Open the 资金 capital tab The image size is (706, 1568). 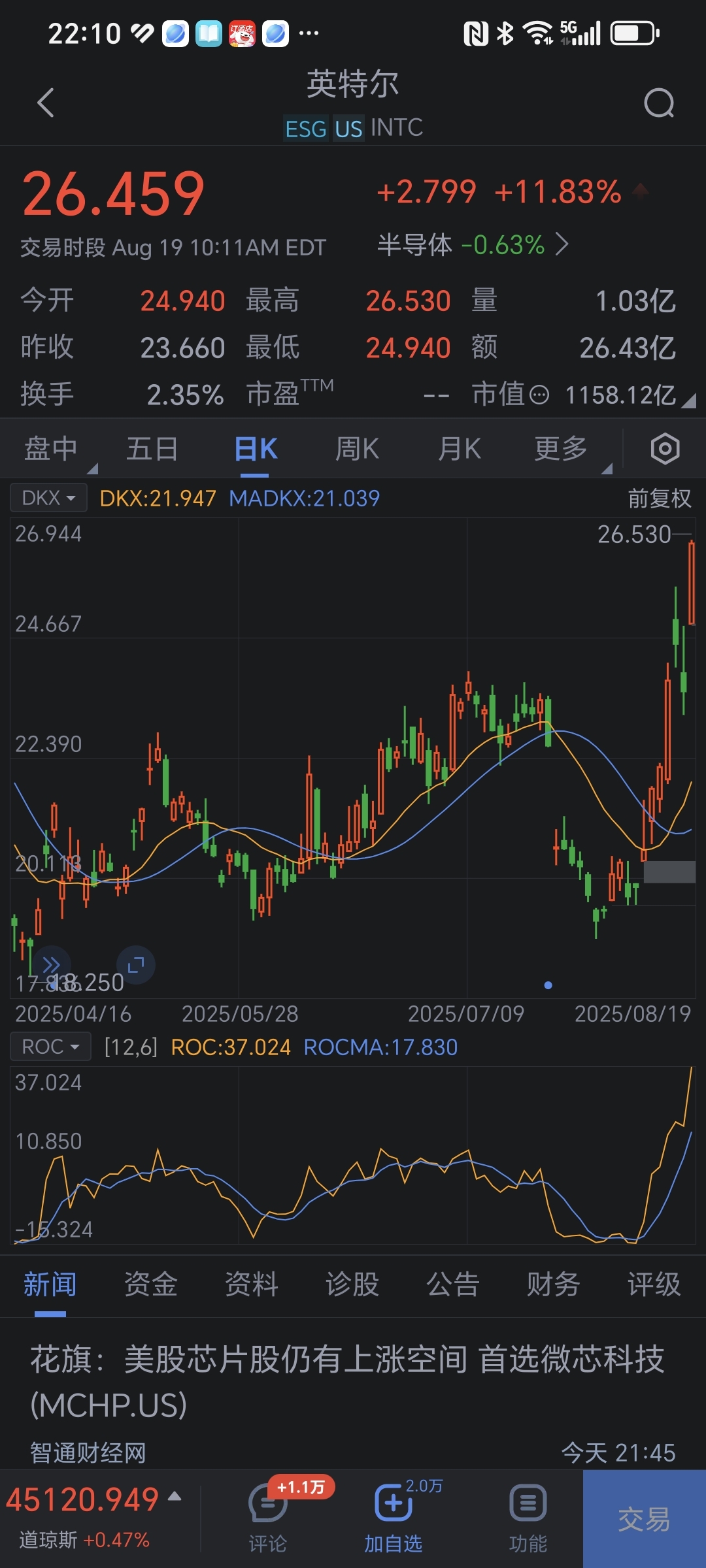[x=151, y=1284]
